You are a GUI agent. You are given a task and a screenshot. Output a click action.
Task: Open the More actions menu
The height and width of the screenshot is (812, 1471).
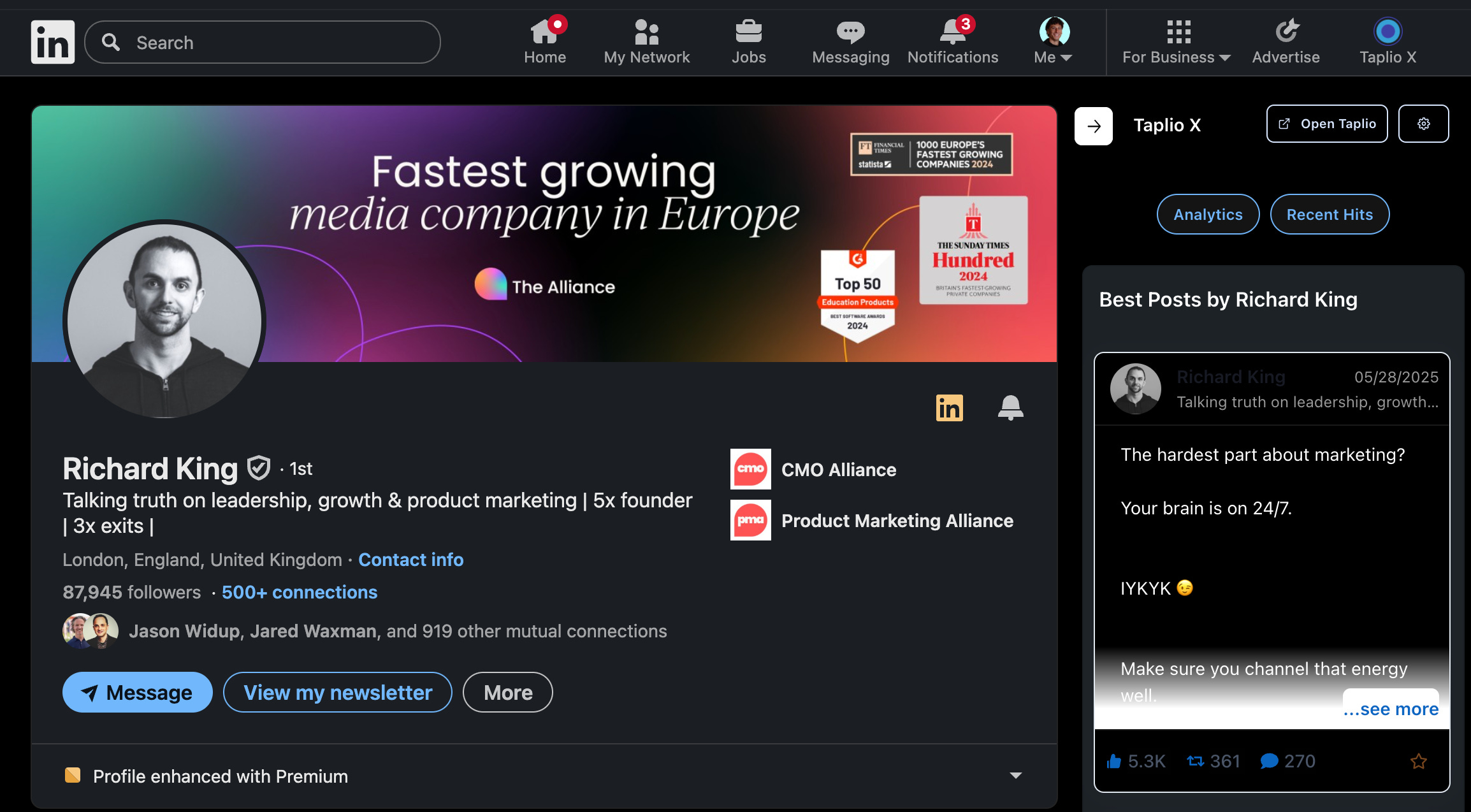pos(508,692)
